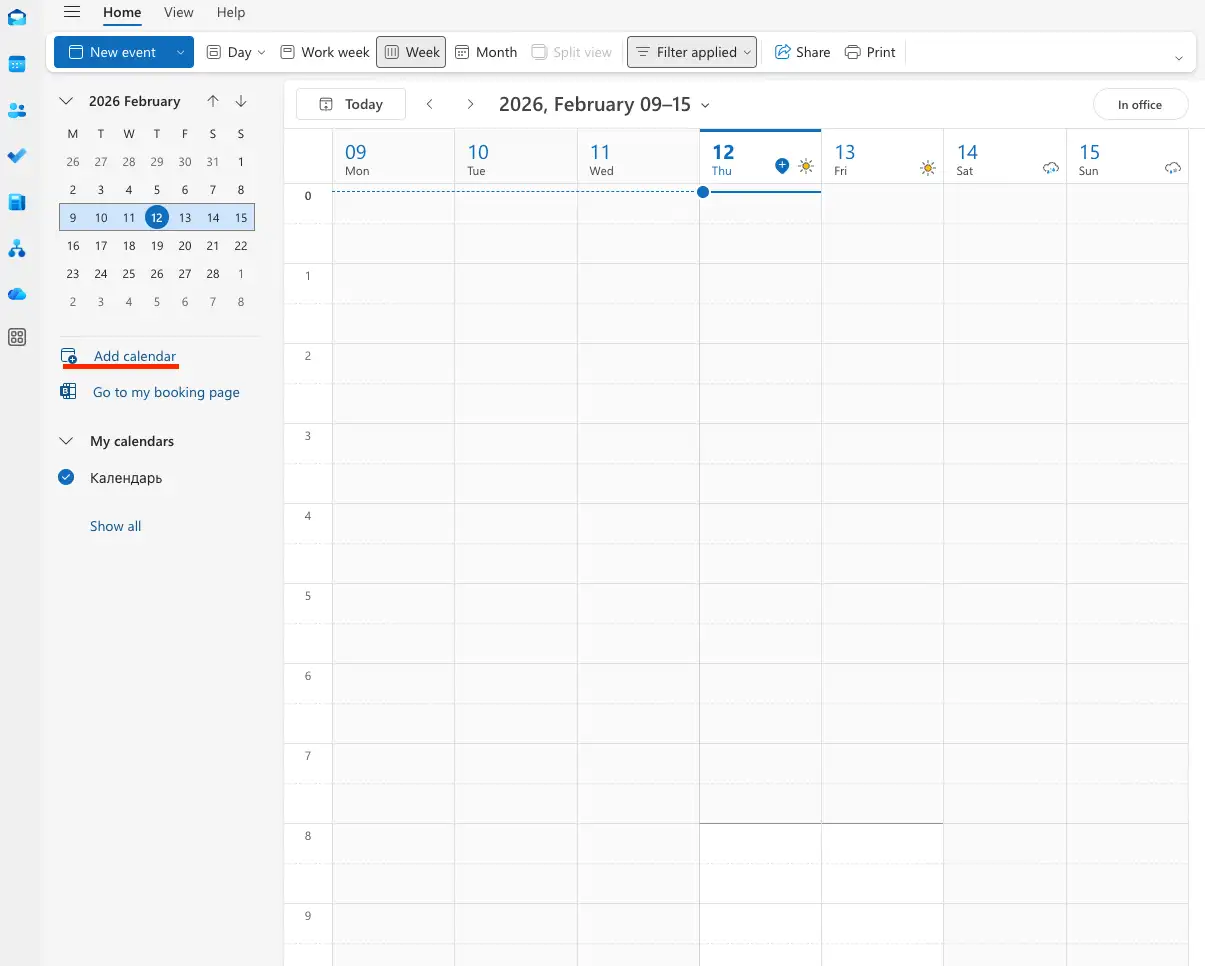Image resolution: width=1205 pixels, height=966 pixels.
Task: Switch calendar to Work week view
Action: [324, 51]
